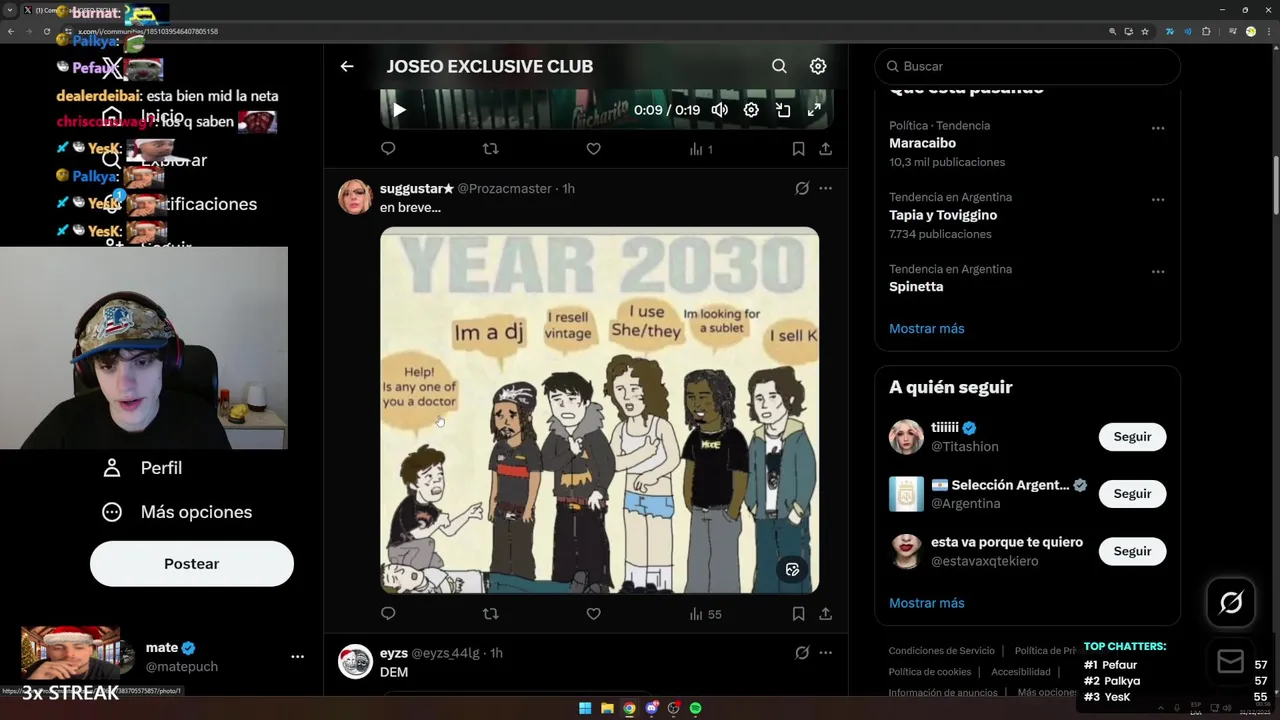The image size is (1280, 720).
Task: Follow Selección Argentina account
Action: coord(1132,494)
